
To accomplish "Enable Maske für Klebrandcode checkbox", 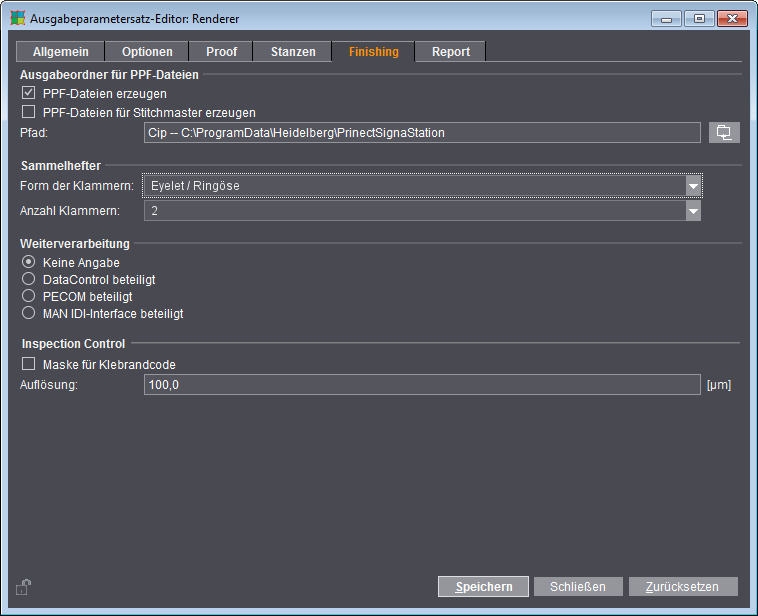I will [x=29, y=364].
